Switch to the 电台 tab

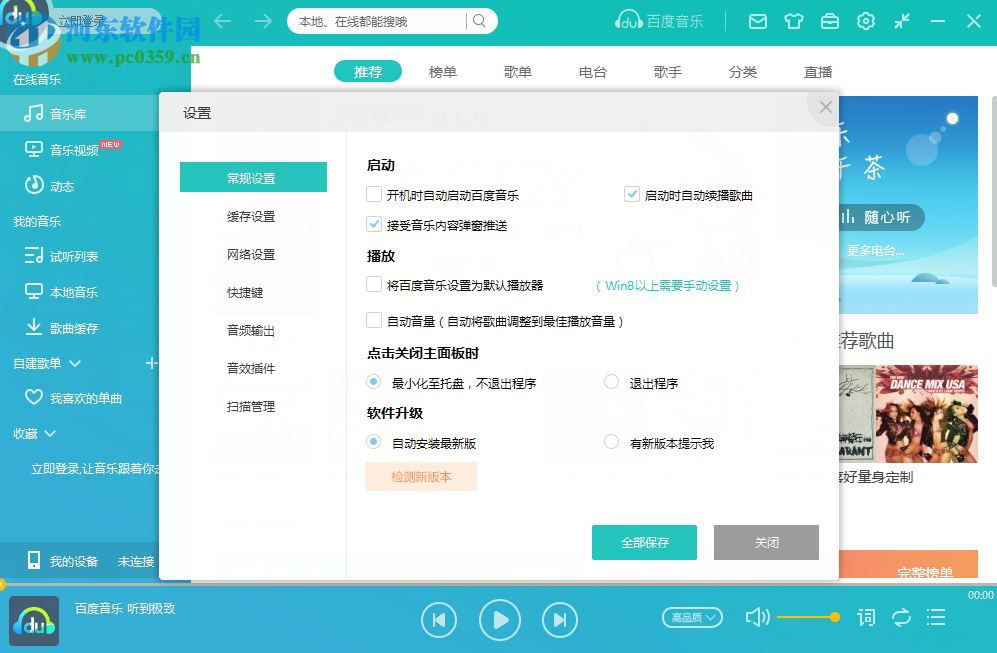[x=592, y=71]
